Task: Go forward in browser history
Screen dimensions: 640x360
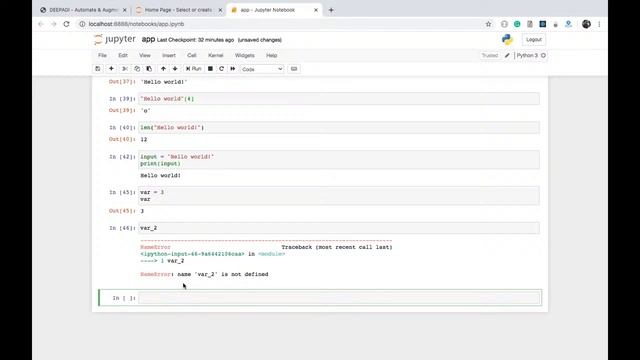Action: pyautogui.click(x=53, y=24)
